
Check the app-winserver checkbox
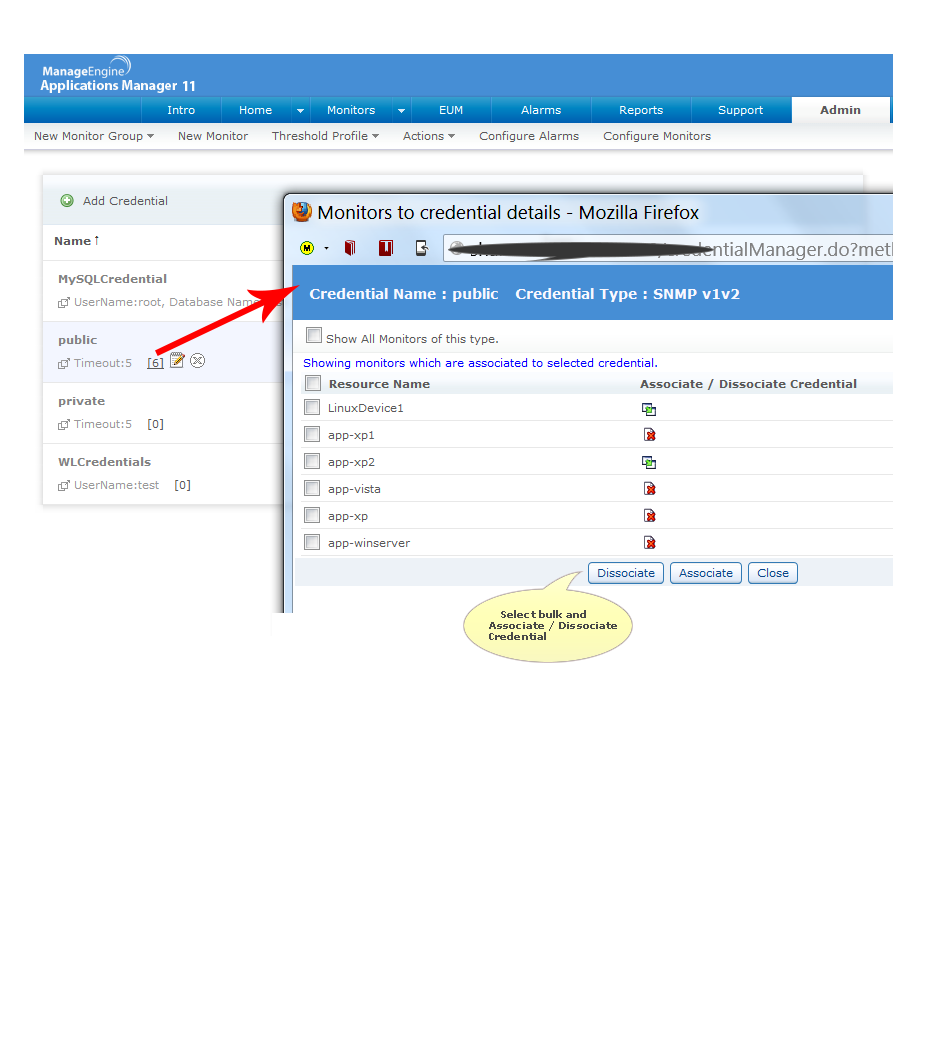coord(312,542)
